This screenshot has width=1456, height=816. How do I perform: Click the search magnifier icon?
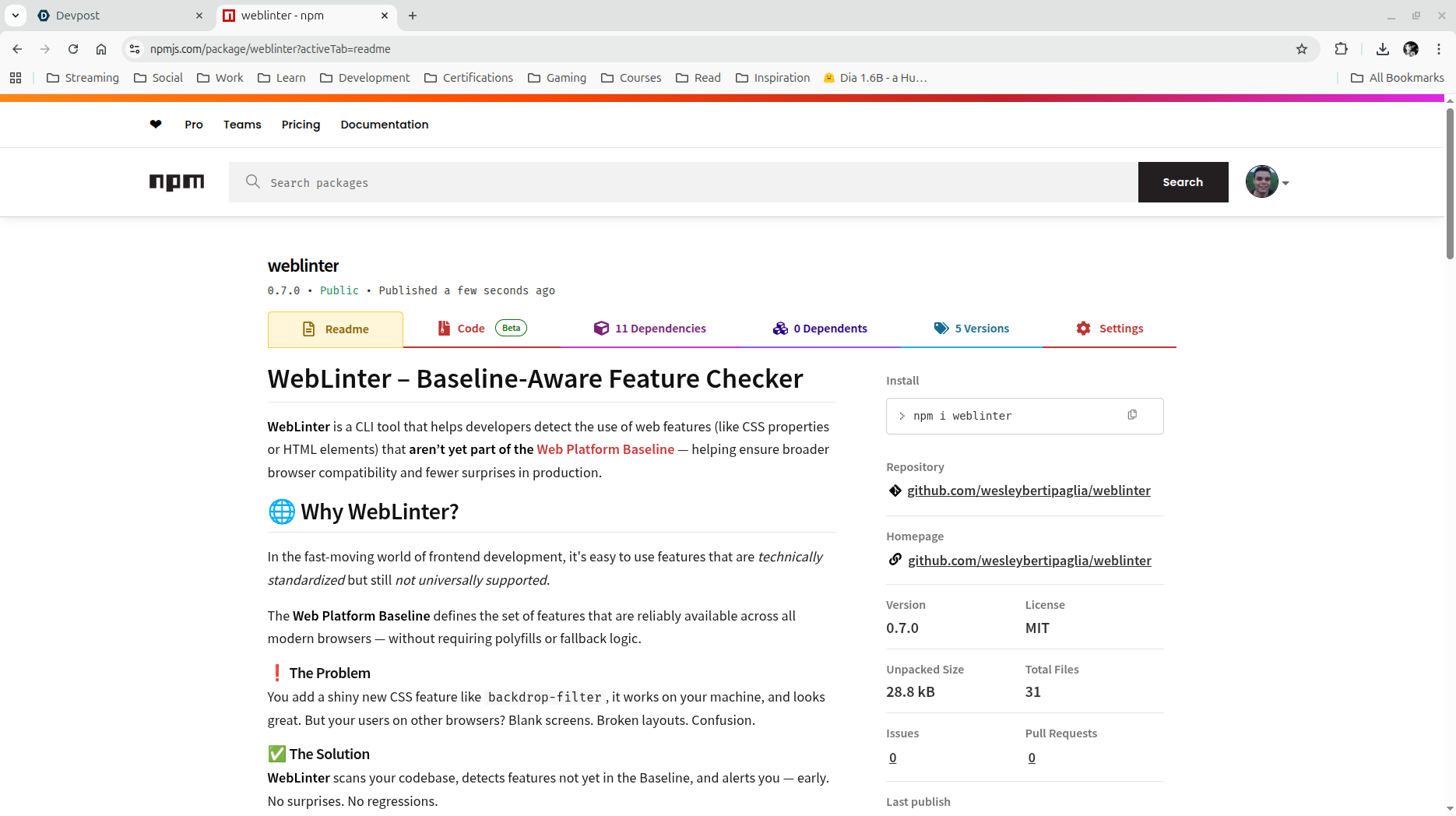point(253,181)
